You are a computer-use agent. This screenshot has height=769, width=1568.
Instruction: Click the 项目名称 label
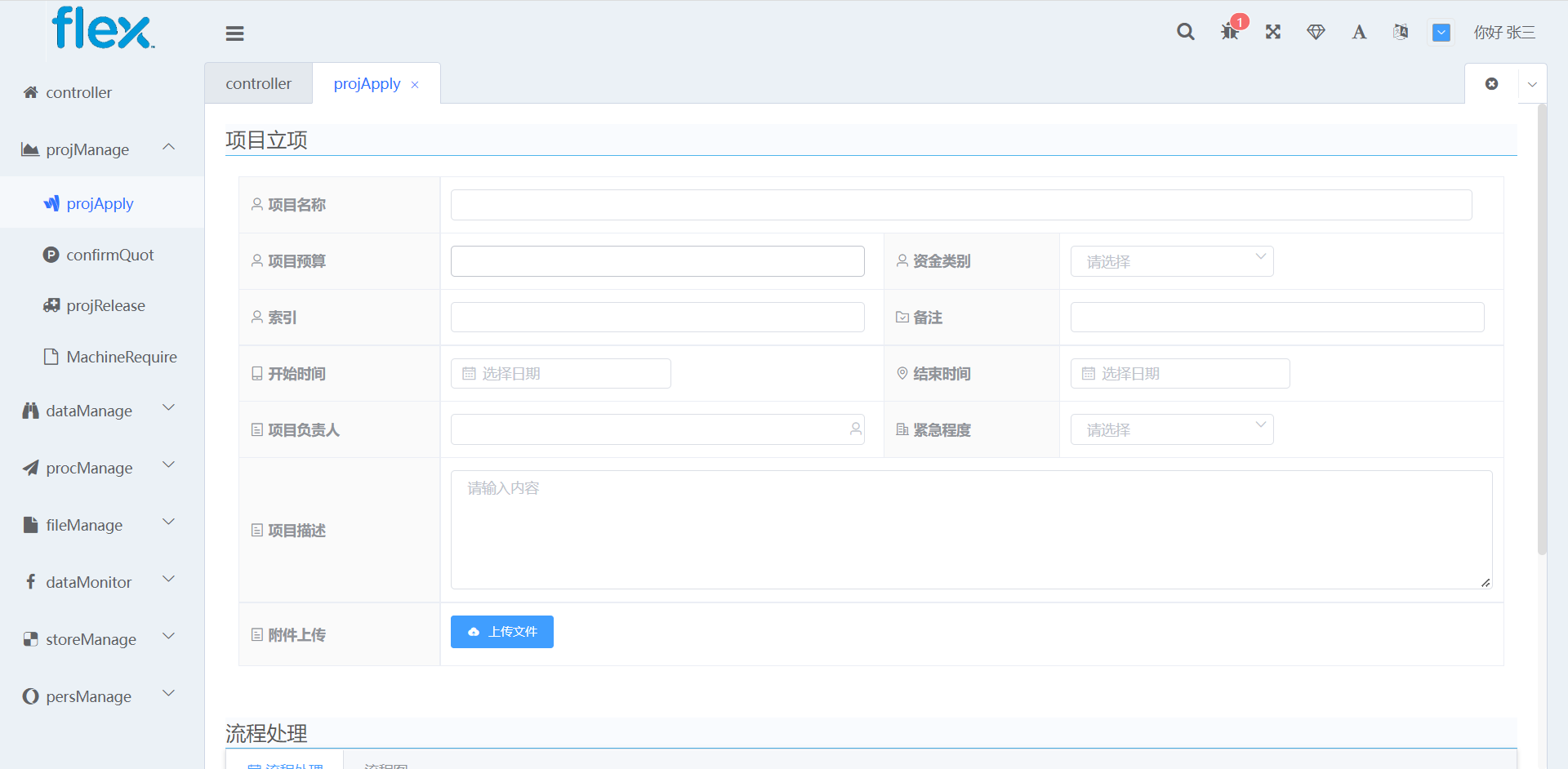296,205
